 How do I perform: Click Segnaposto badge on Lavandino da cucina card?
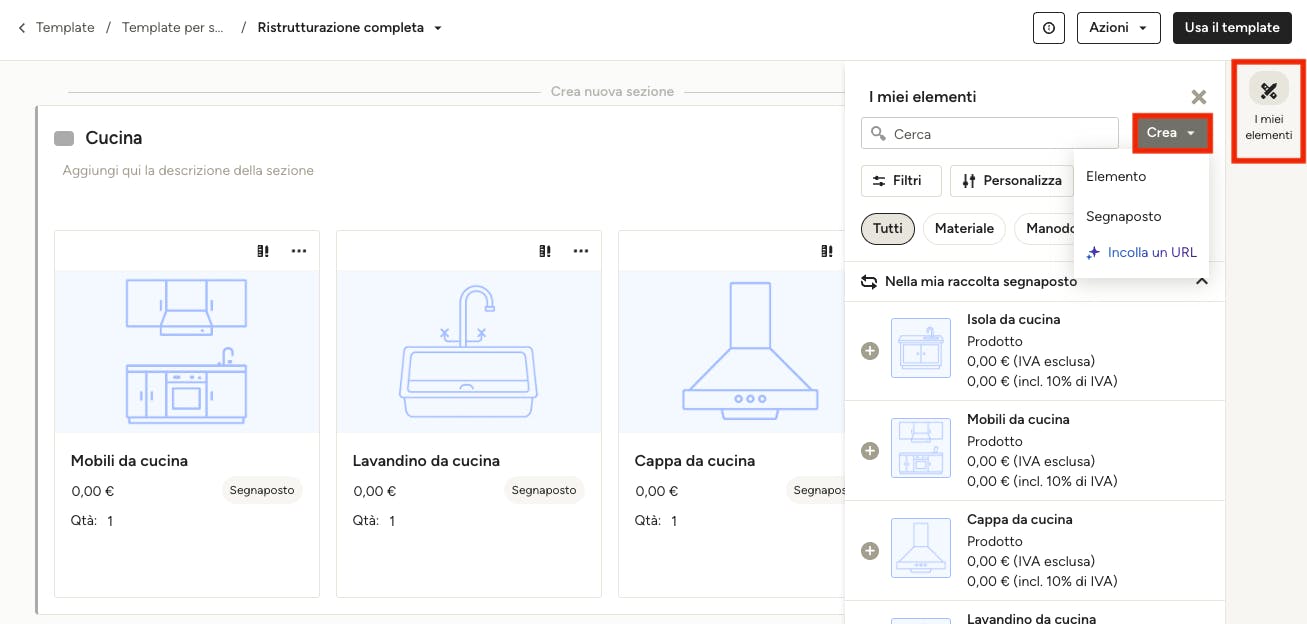pyautogui.click(x=544, y=490)
